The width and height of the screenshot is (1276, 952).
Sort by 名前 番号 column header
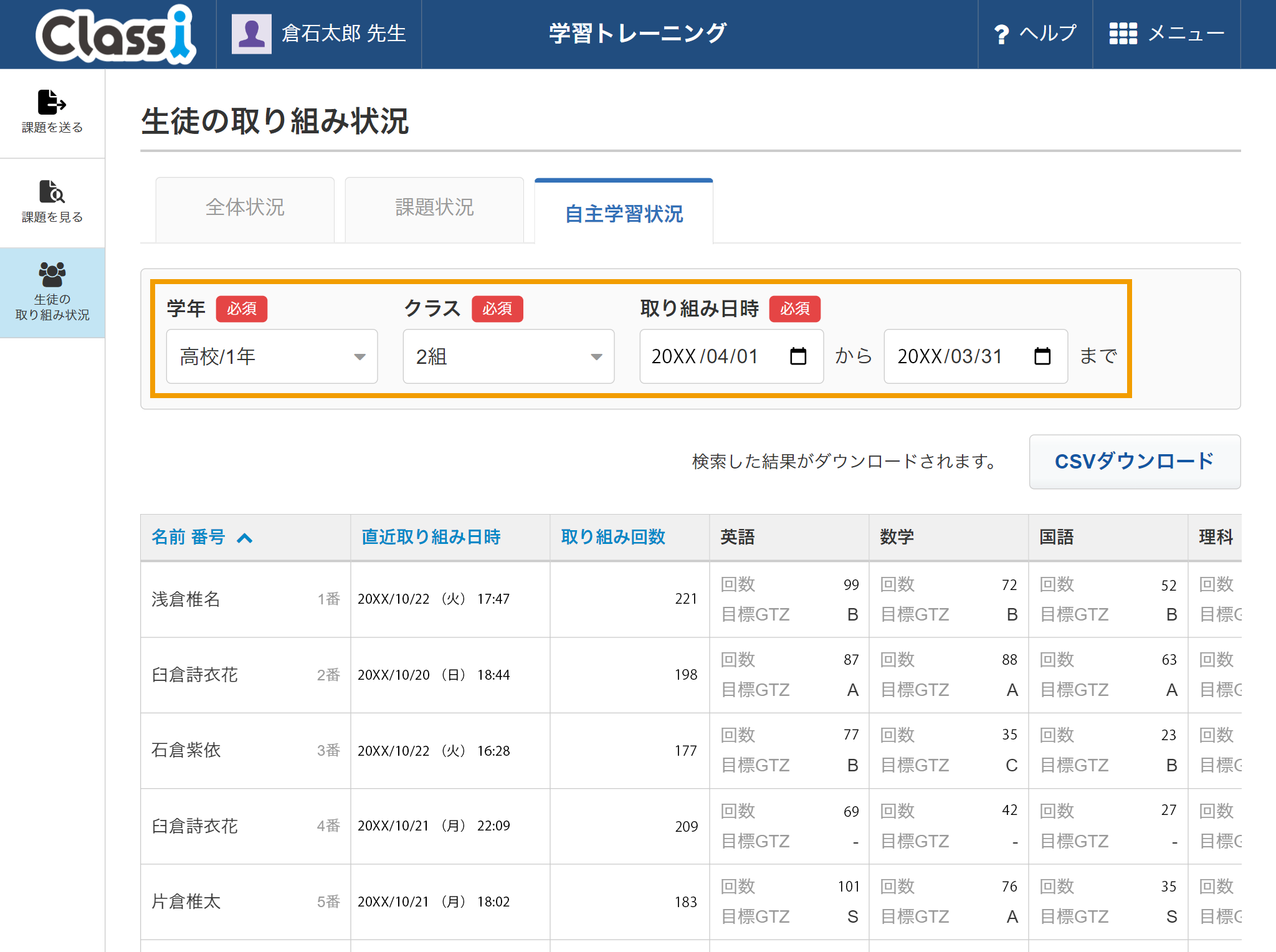(188, 537)
